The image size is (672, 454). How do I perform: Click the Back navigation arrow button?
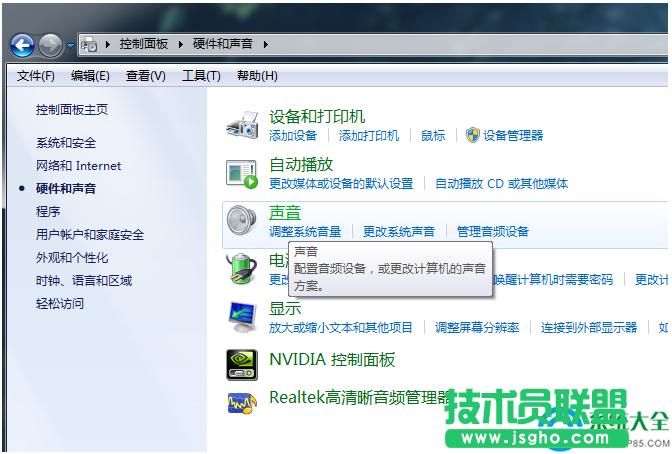click(x=22, y=45)
